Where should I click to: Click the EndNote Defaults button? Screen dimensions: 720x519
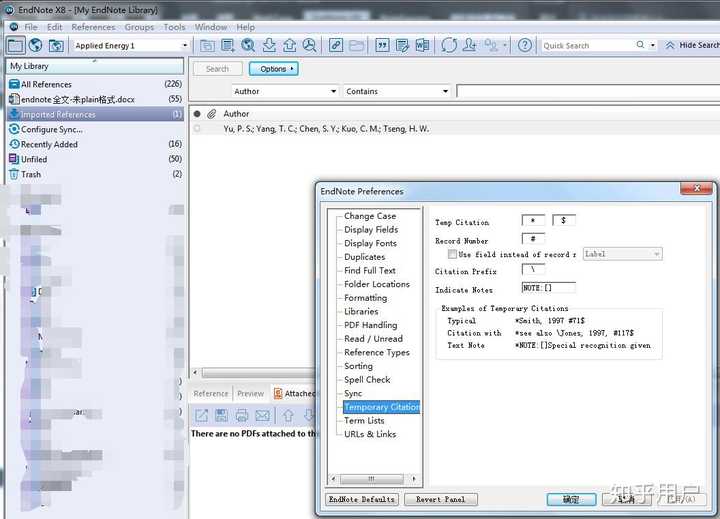pyautogui.click(x=362, y=499)
